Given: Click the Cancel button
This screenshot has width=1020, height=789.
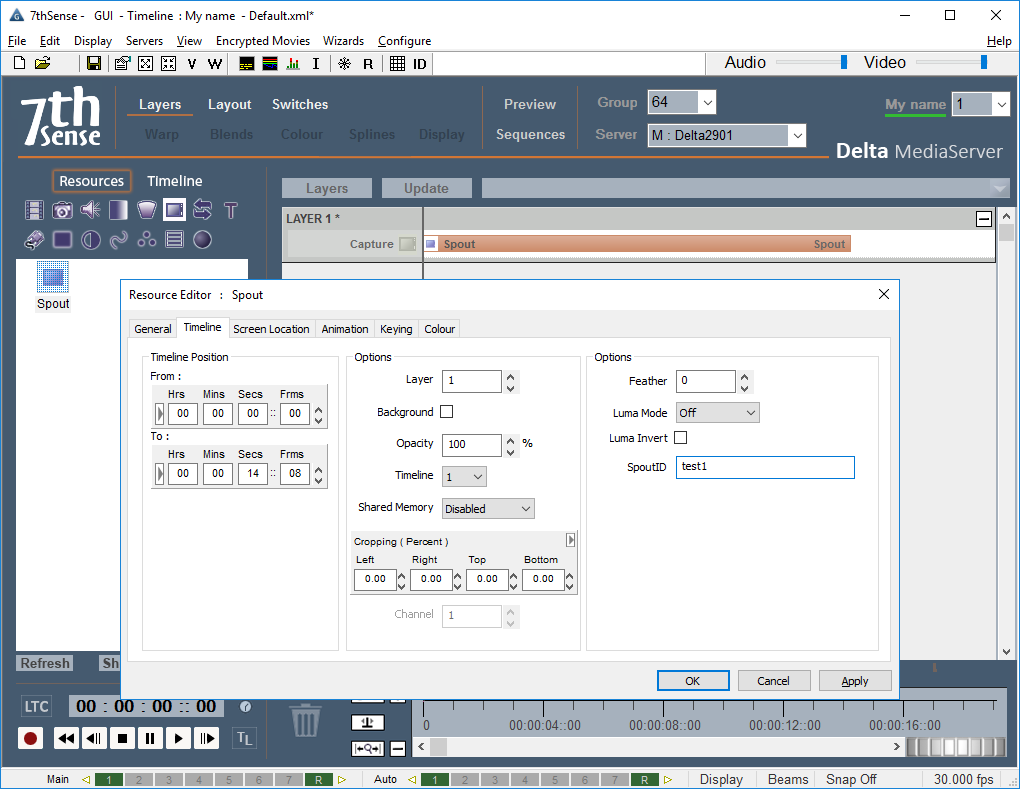Looking at the screenshot, I should point(773,681).
